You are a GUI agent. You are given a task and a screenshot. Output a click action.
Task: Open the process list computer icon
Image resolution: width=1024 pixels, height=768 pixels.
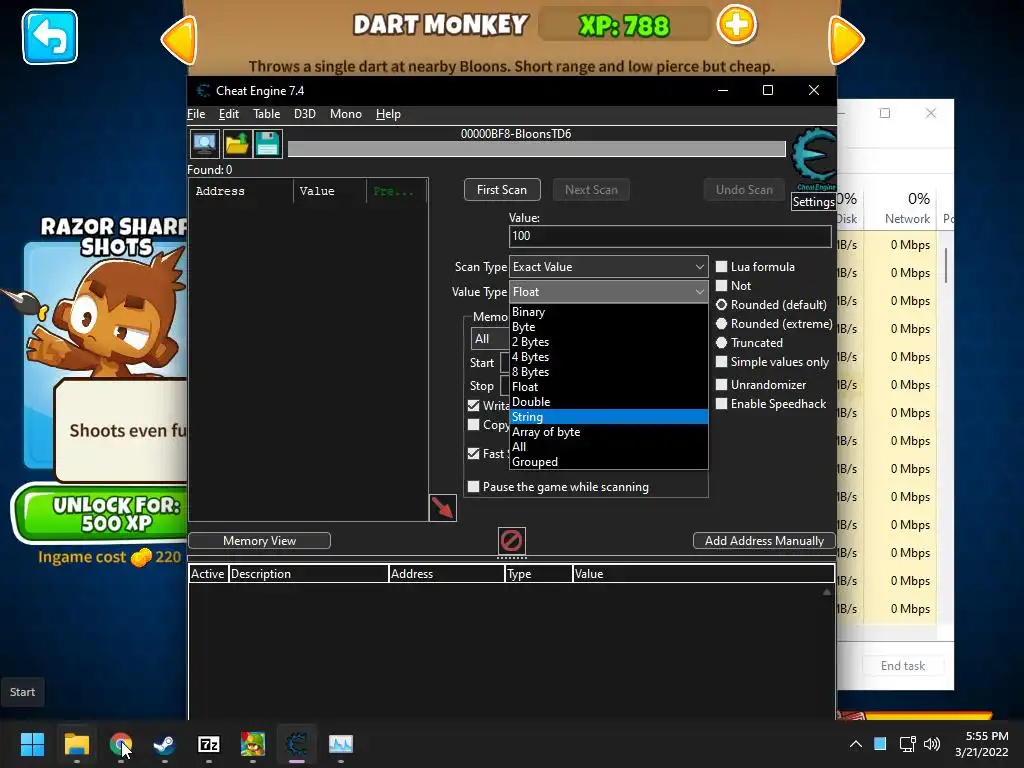tap(204, 144)
